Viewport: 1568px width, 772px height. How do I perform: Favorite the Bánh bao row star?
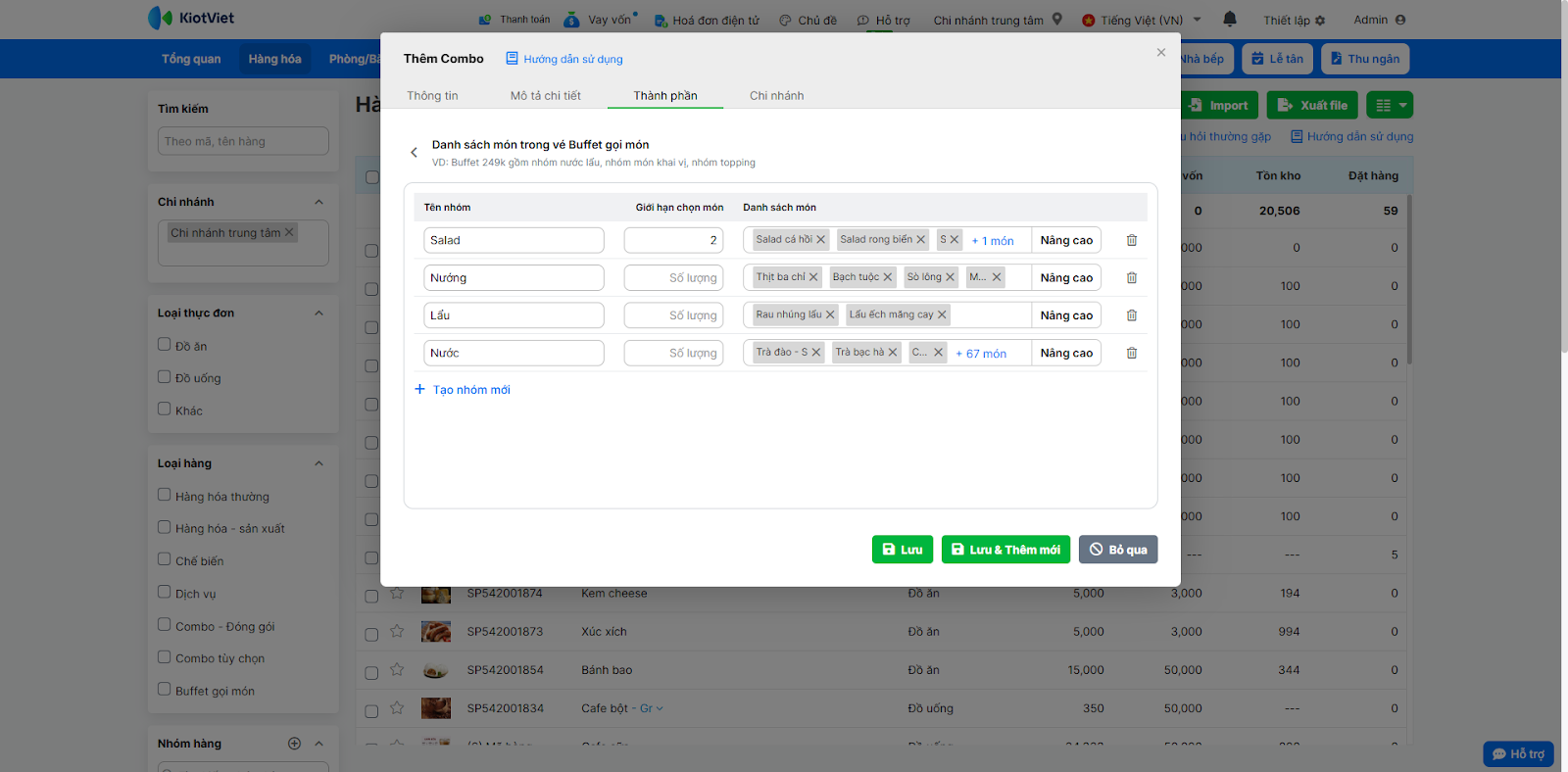coord(397,670)
